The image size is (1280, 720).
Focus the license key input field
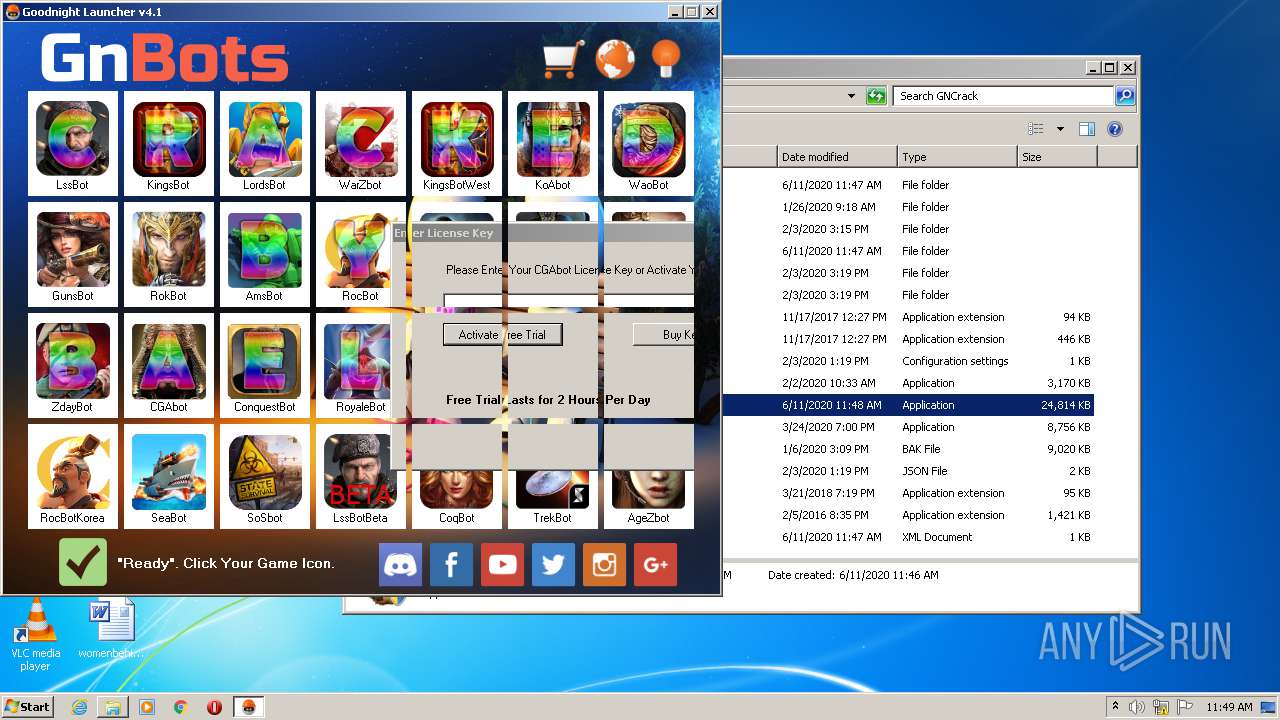569,300
